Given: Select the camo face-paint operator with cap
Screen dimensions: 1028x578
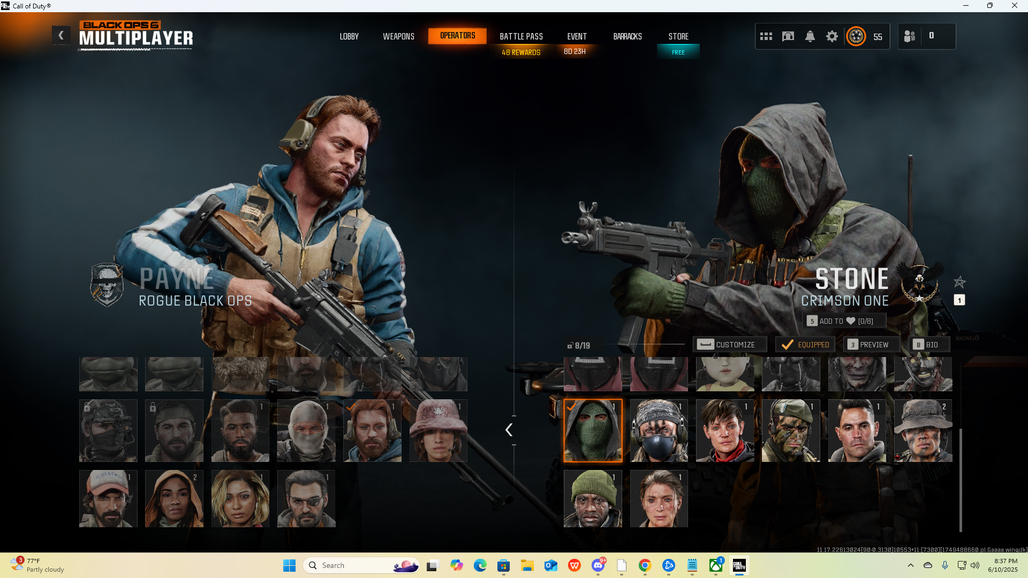Looking at the screenshot, I should point(791,431).
